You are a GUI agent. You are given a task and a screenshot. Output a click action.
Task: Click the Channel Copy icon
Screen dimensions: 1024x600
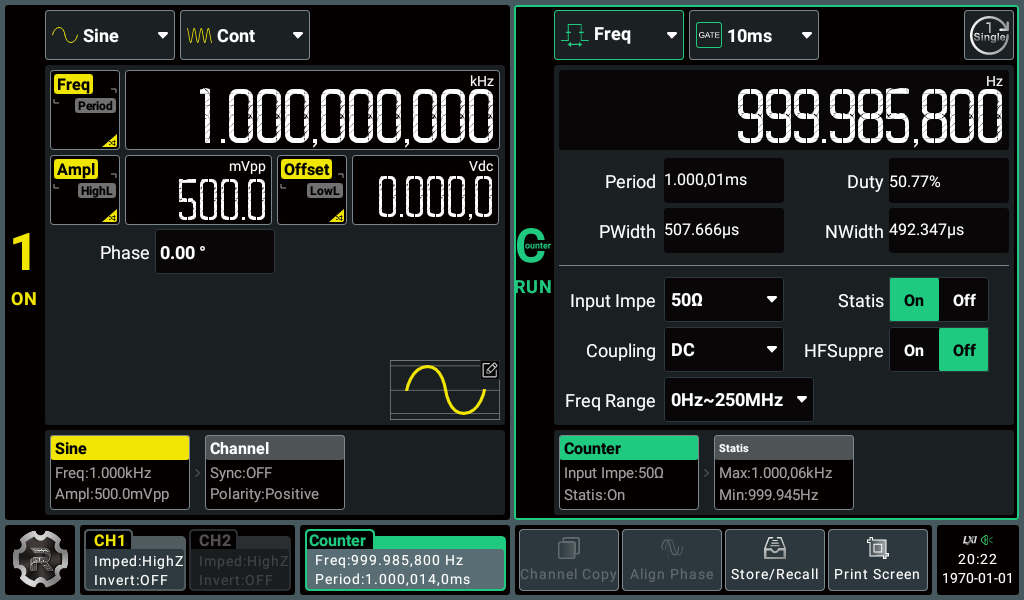(568, 559)
